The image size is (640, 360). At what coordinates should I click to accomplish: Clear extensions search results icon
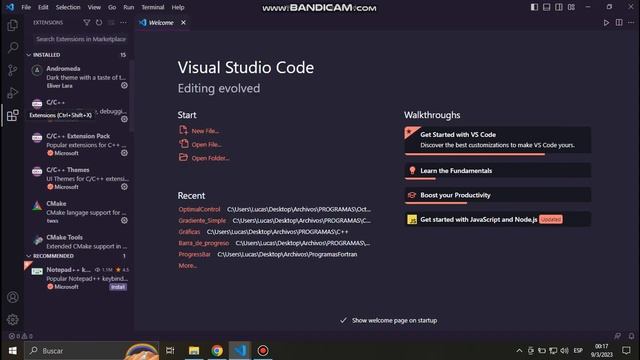tap(111, 23)
